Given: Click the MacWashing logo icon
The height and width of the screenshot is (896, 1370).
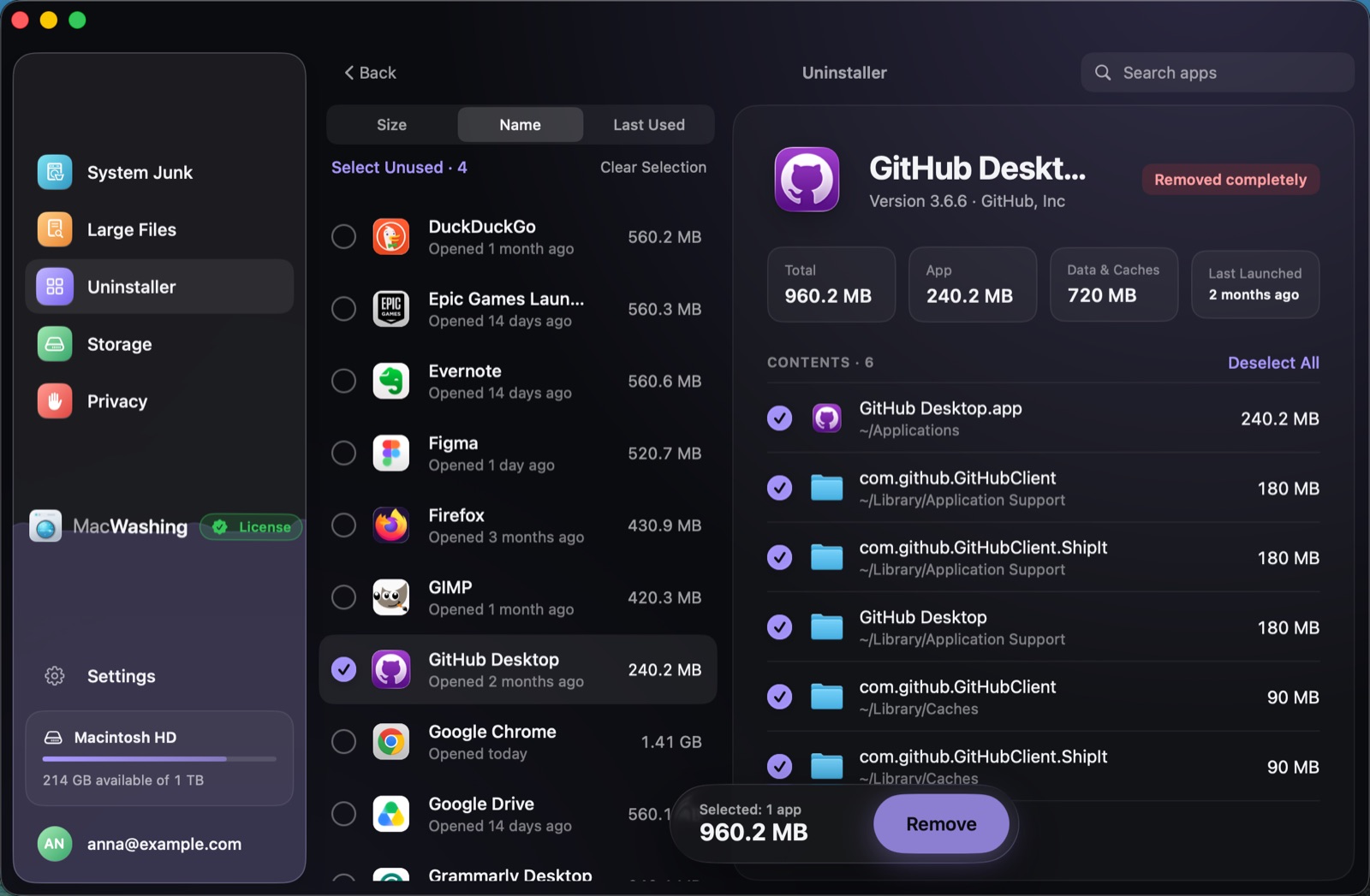Looking at the screenshot, I should (45, 526).
